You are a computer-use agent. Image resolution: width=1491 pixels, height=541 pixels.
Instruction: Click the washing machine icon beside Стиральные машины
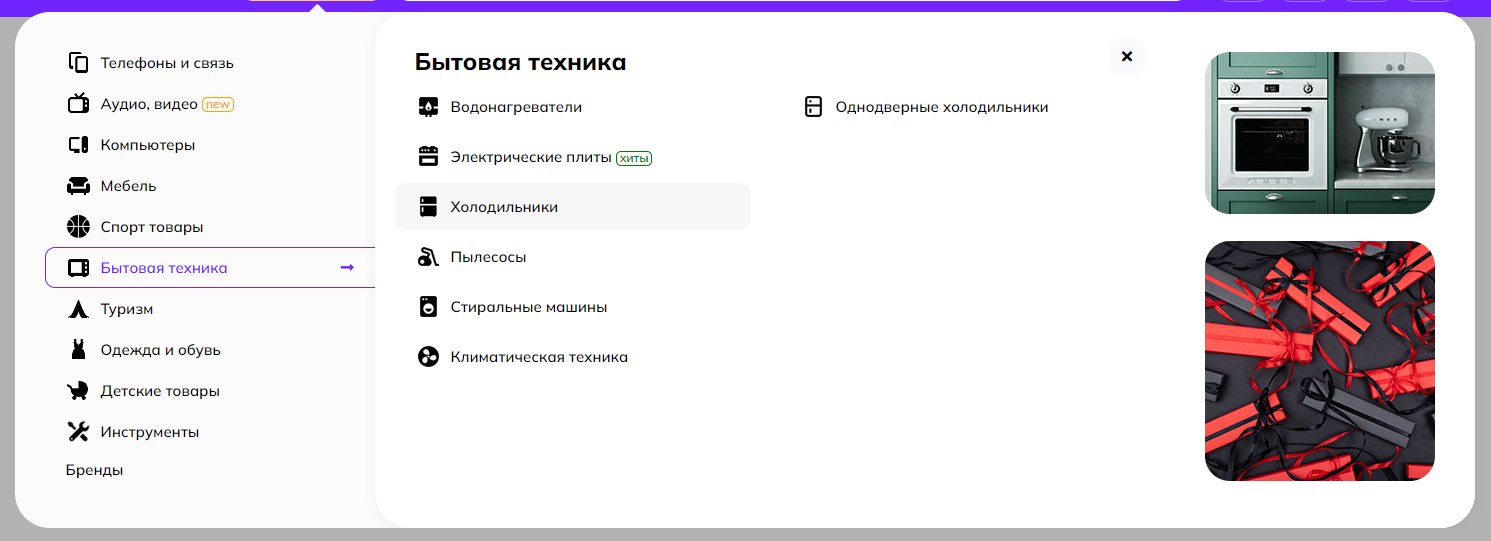[x=428, y=307]
